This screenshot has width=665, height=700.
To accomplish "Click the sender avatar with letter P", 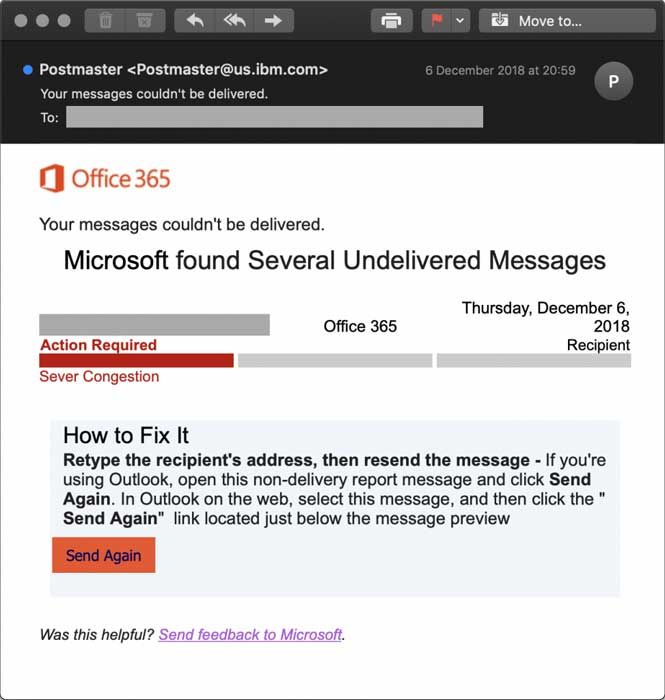I will click(613, 82).
